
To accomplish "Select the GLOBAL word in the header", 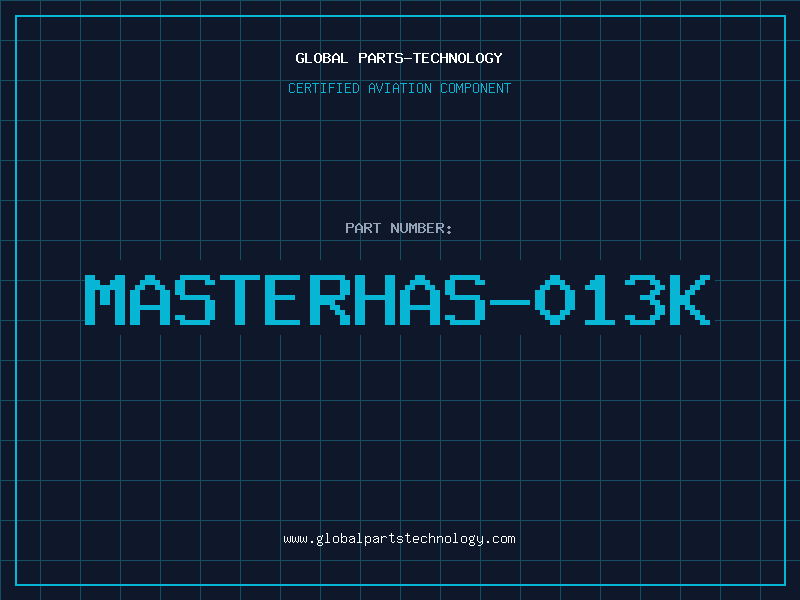I will [x=321, y=58].
